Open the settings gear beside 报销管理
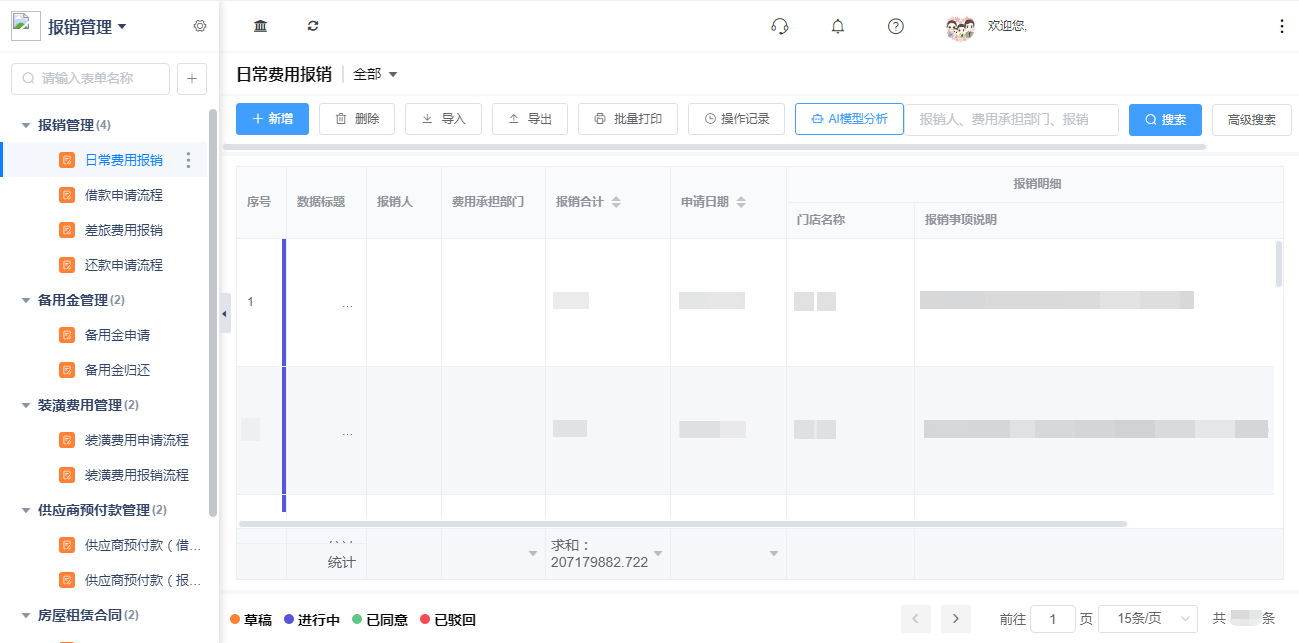Image resolution: width=1299 pixels, height=643 pixels. tap(200, 26)
